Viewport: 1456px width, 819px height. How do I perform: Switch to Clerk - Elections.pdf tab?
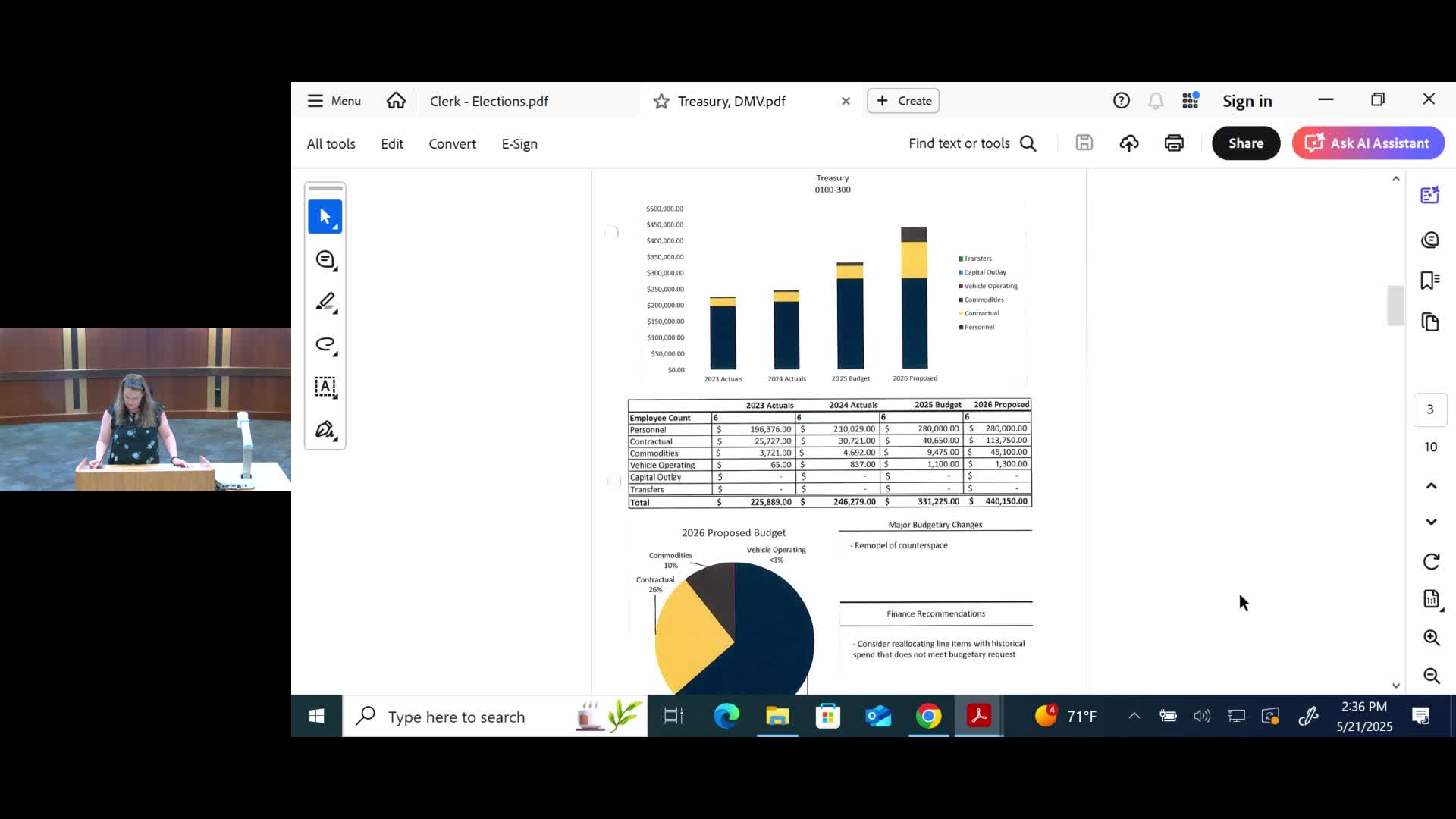pos(489,101)
